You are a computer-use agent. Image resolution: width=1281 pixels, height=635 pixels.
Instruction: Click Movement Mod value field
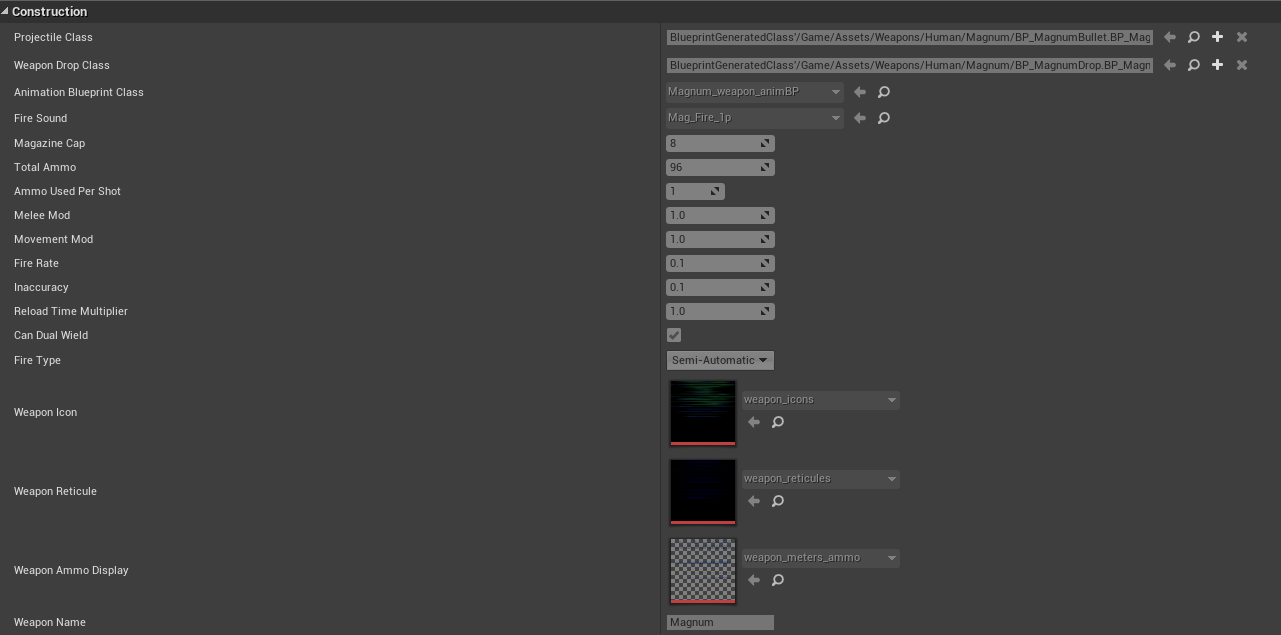click(x=720, y=239)
